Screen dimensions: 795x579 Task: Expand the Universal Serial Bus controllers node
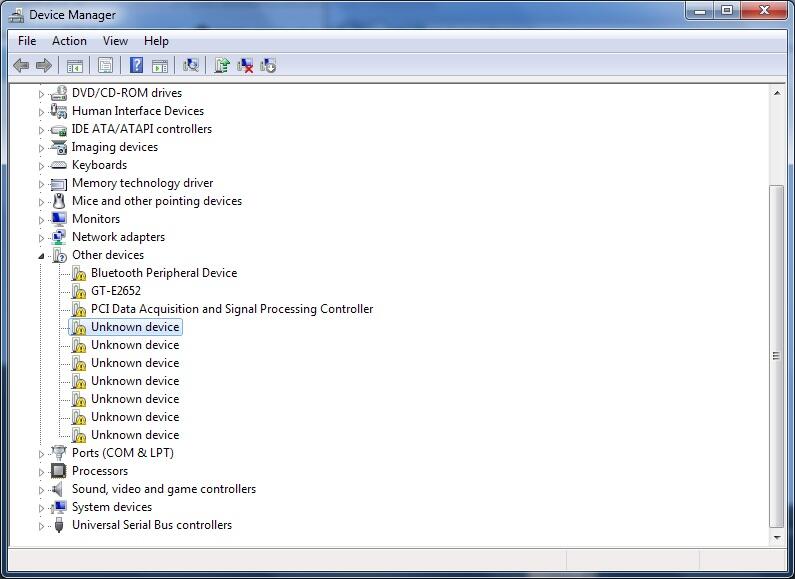click(x=42, y=526)
